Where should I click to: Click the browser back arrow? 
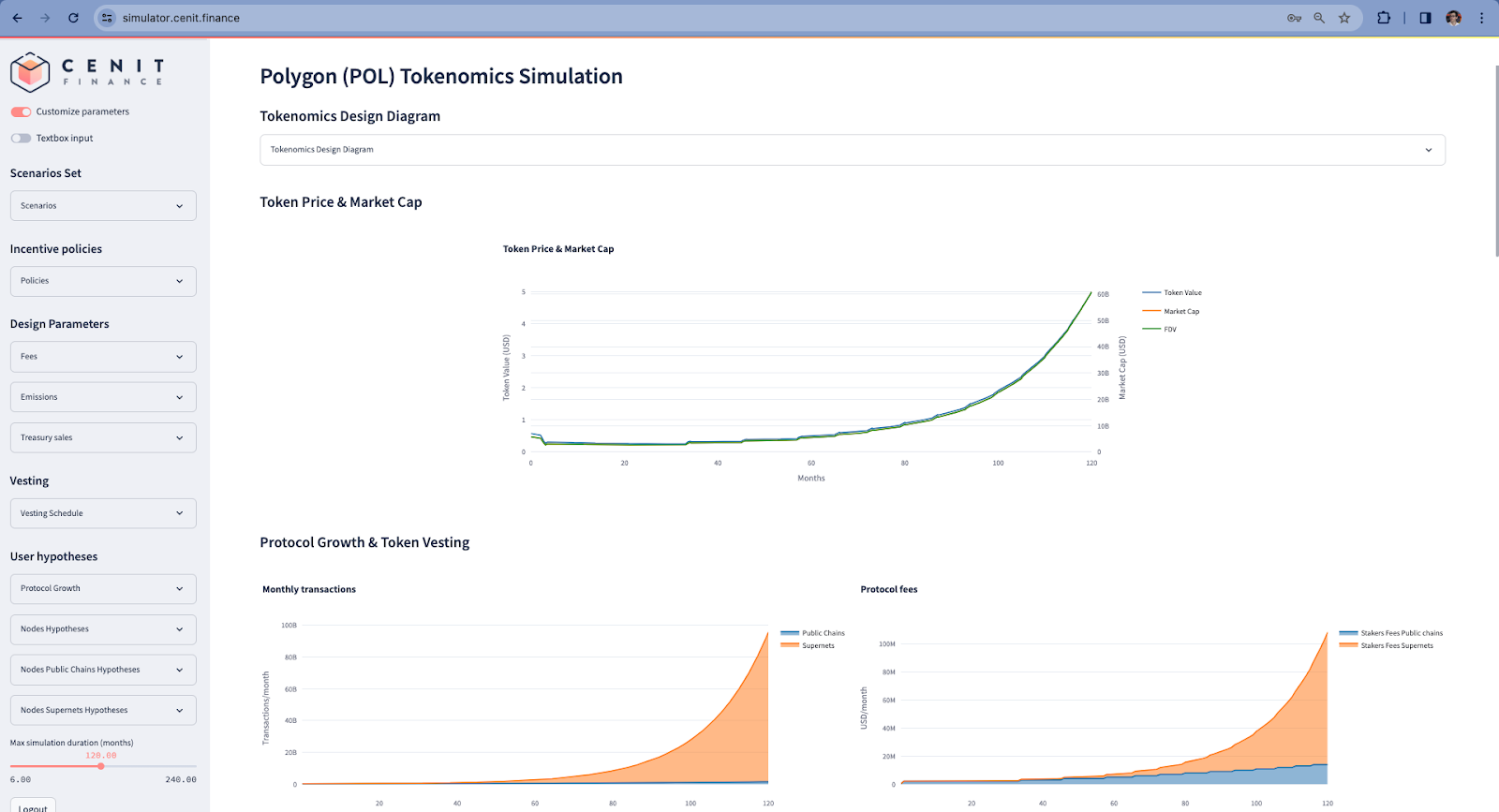pos(17,18)
